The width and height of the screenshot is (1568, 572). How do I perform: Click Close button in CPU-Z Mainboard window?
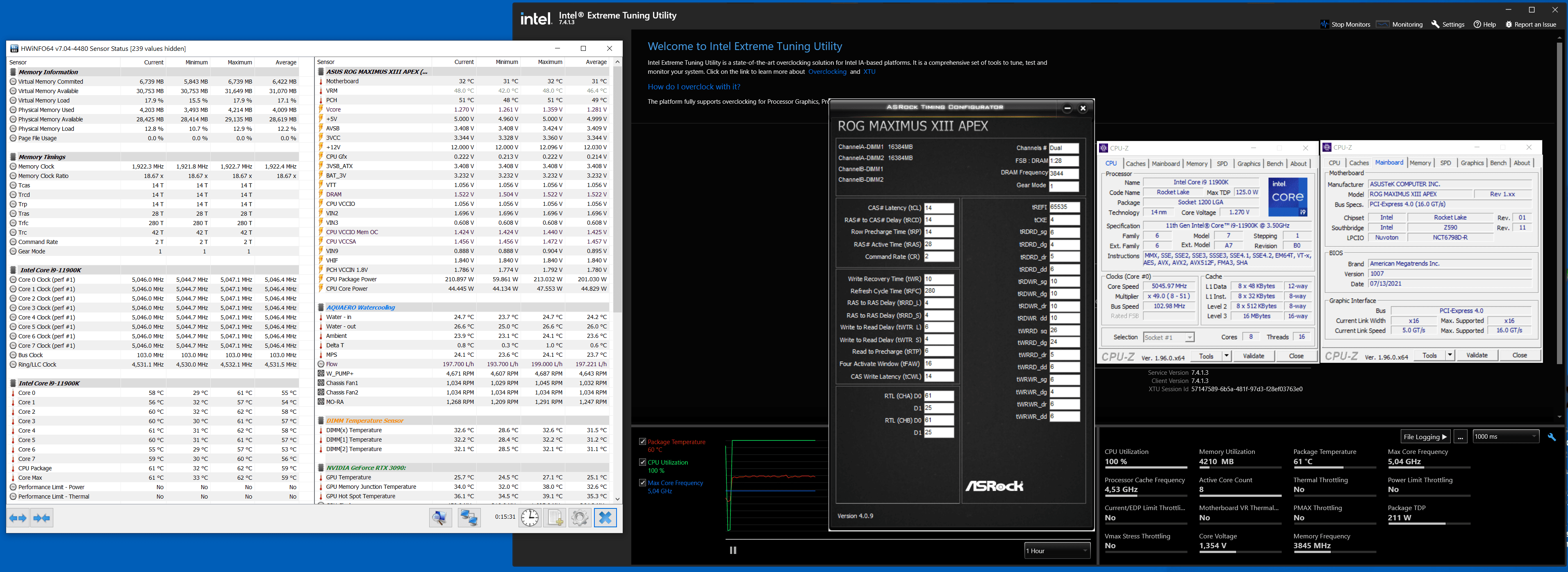[x=1519, y=355]
